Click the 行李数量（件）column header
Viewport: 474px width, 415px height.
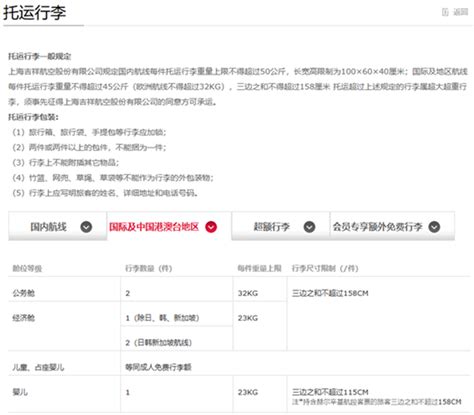(x=148, y=268)
